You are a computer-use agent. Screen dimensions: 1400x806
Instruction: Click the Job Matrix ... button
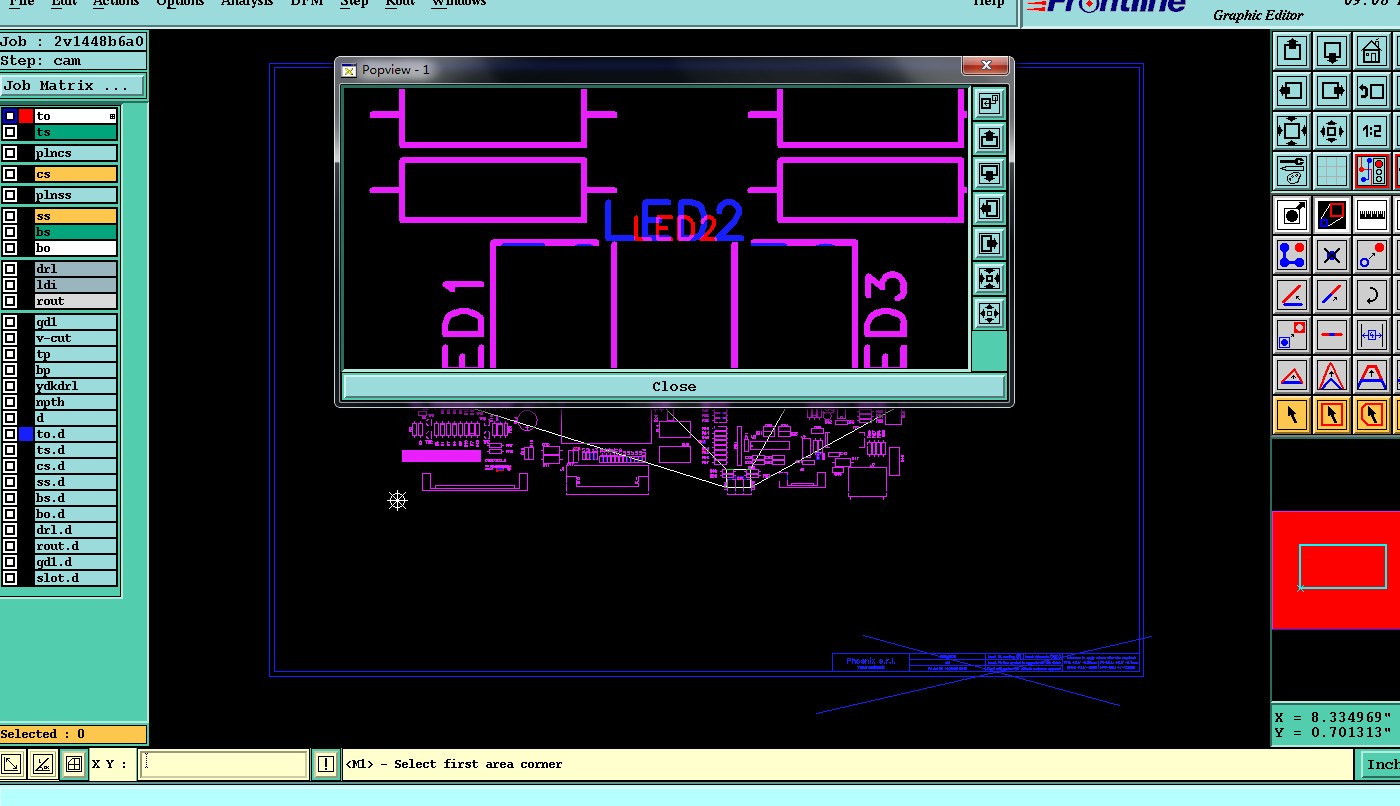tap(72, 86)
